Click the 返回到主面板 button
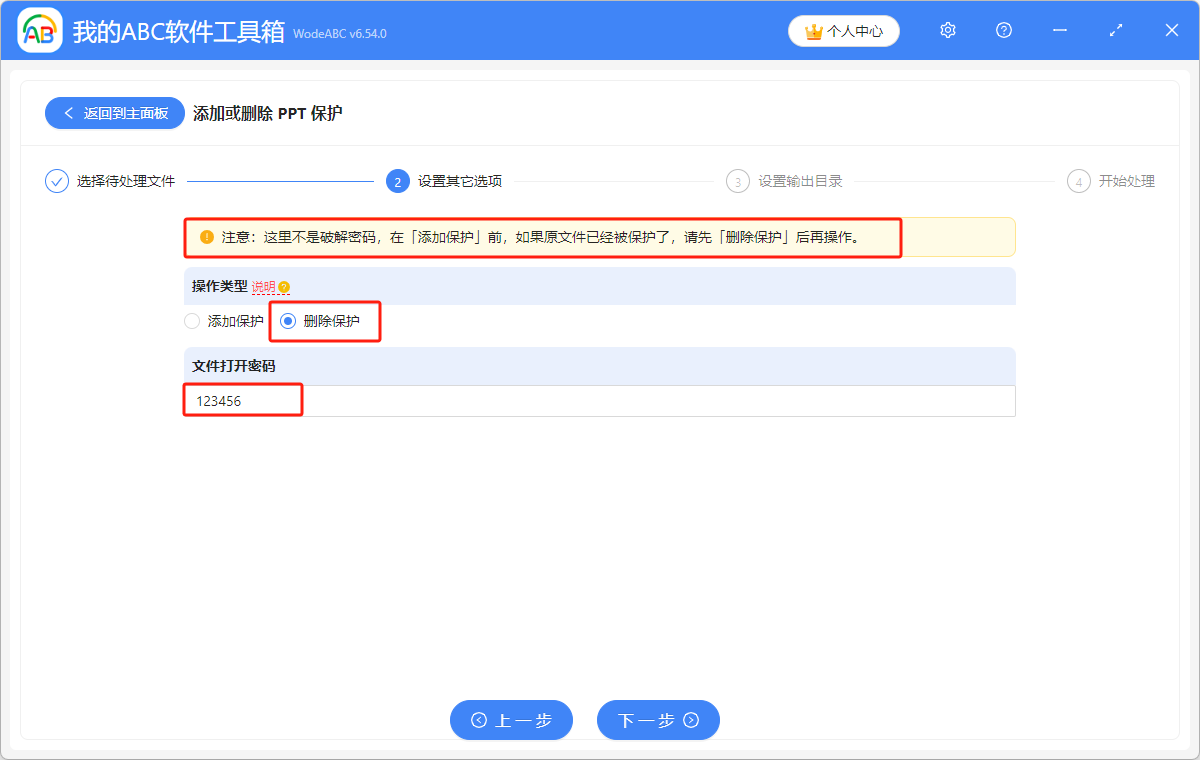Viewport: 1200px width, 760px height. tap(114, 113)
